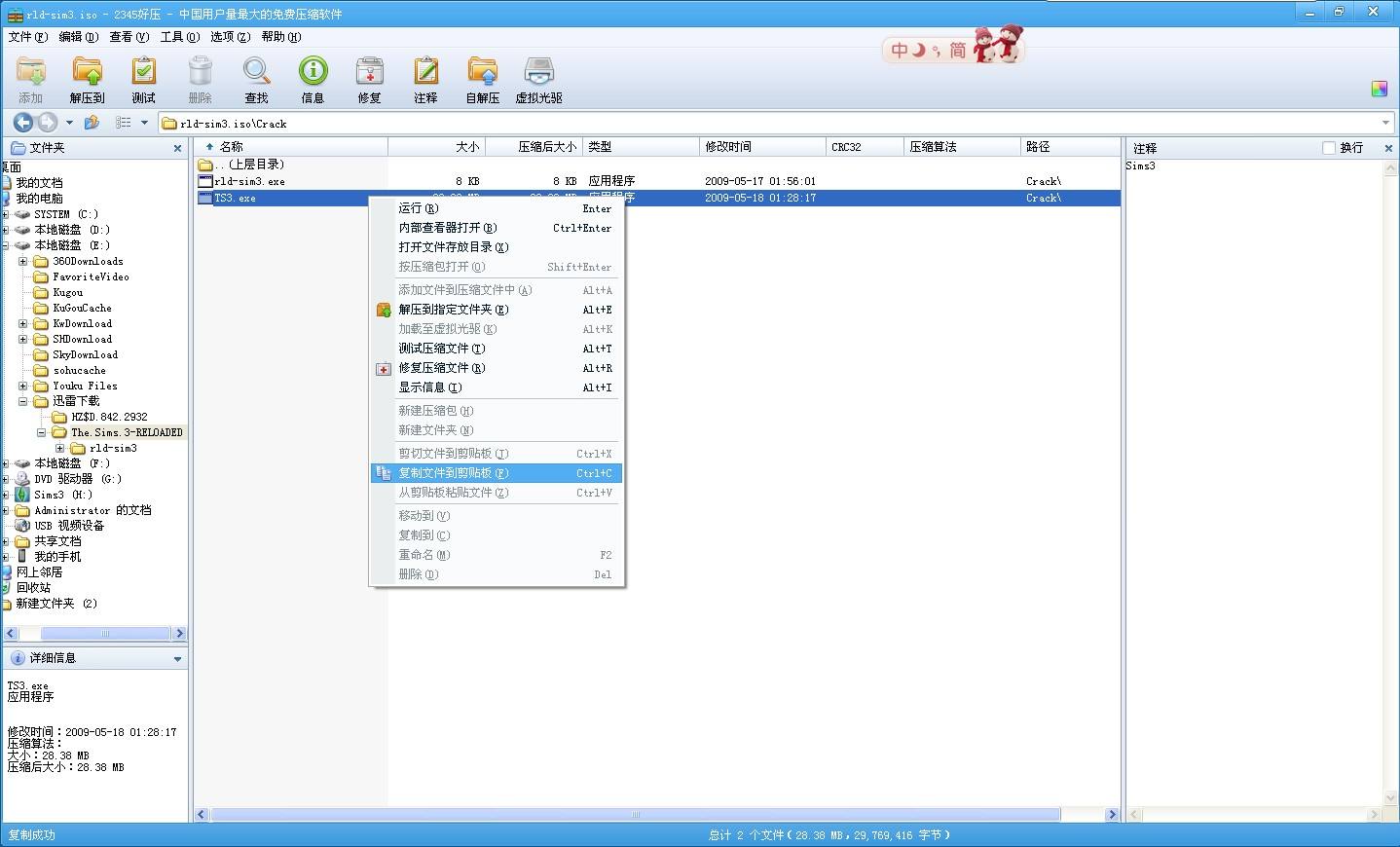Viewport: 1400px width, 847px height.
Task: Click the file list horizontal scrollbar
Action: tap(636, 815)
